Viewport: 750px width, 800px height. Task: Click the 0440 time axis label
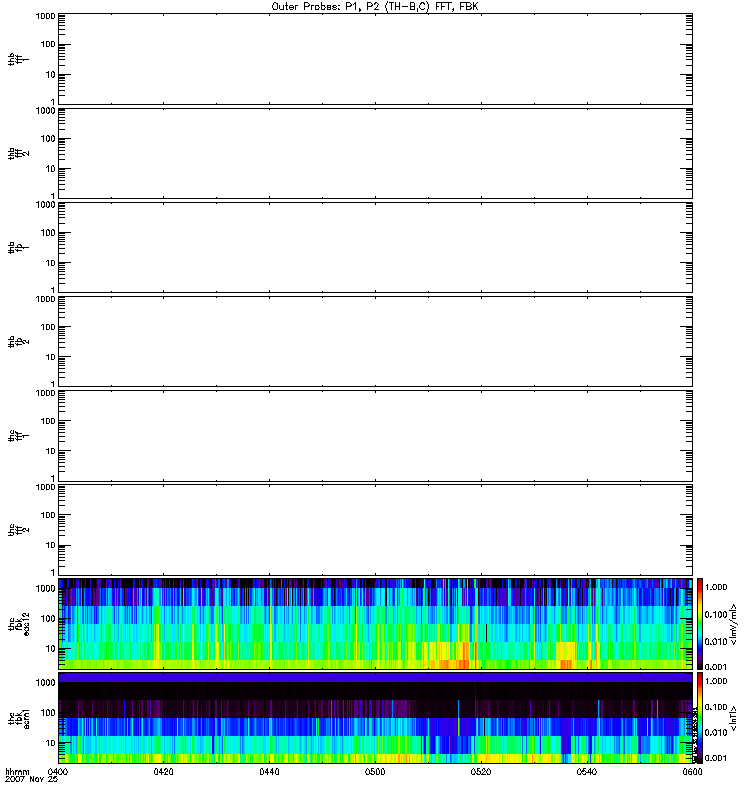[269, 771]
